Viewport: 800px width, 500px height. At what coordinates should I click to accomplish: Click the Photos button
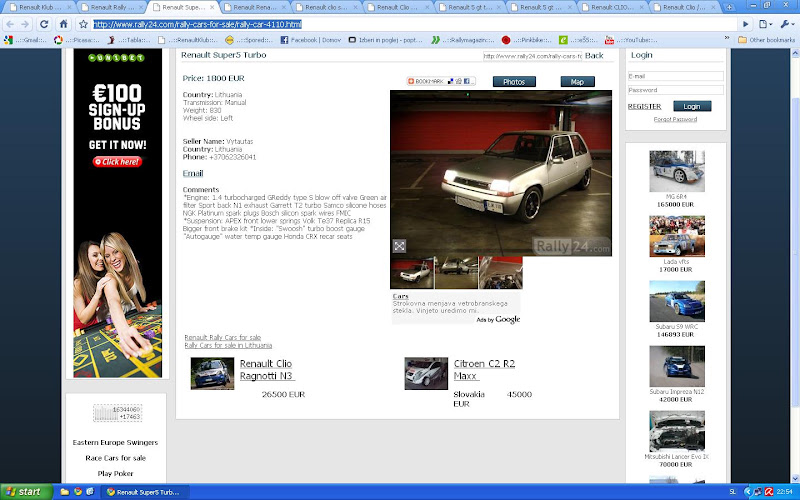514,82
